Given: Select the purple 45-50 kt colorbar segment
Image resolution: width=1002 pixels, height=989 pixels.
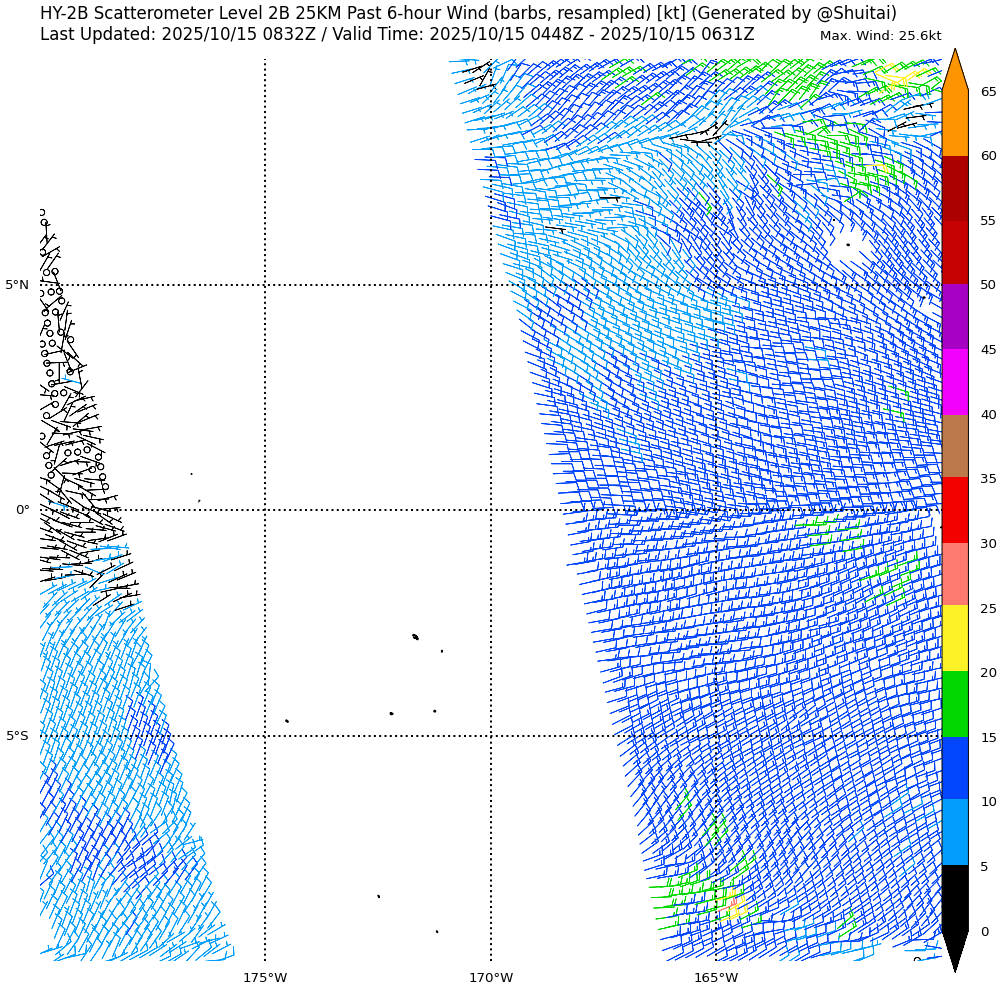Looking at the screenshot, I should [955, 316].
